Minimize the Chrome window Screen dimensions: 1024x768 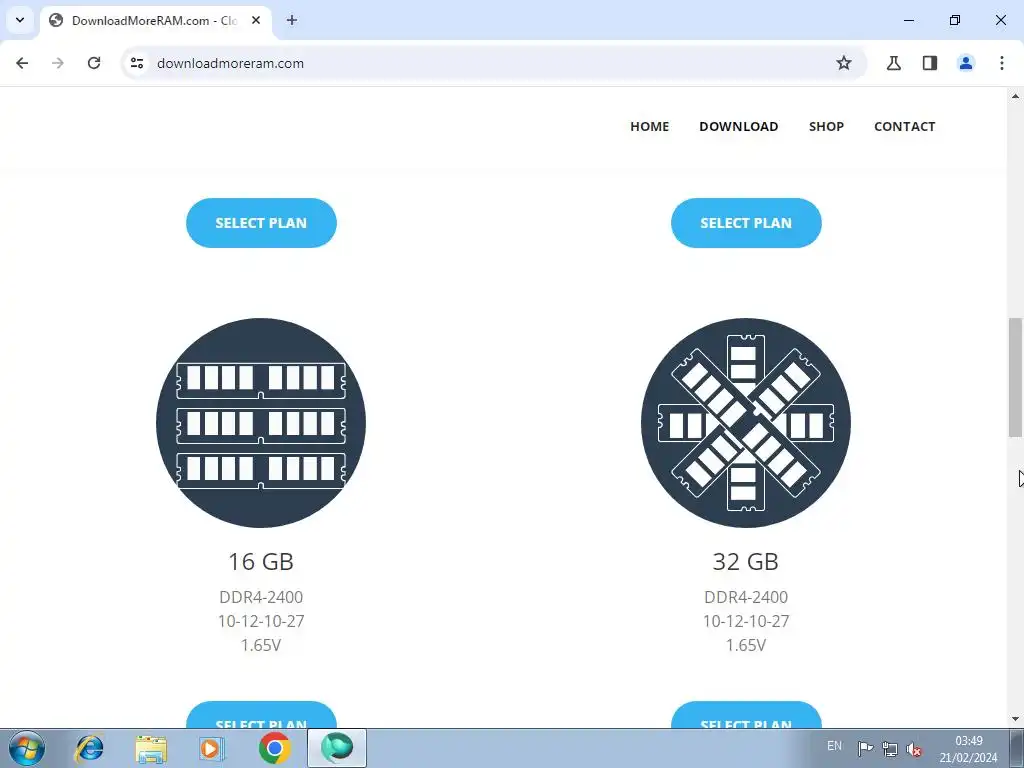[908, 20]
